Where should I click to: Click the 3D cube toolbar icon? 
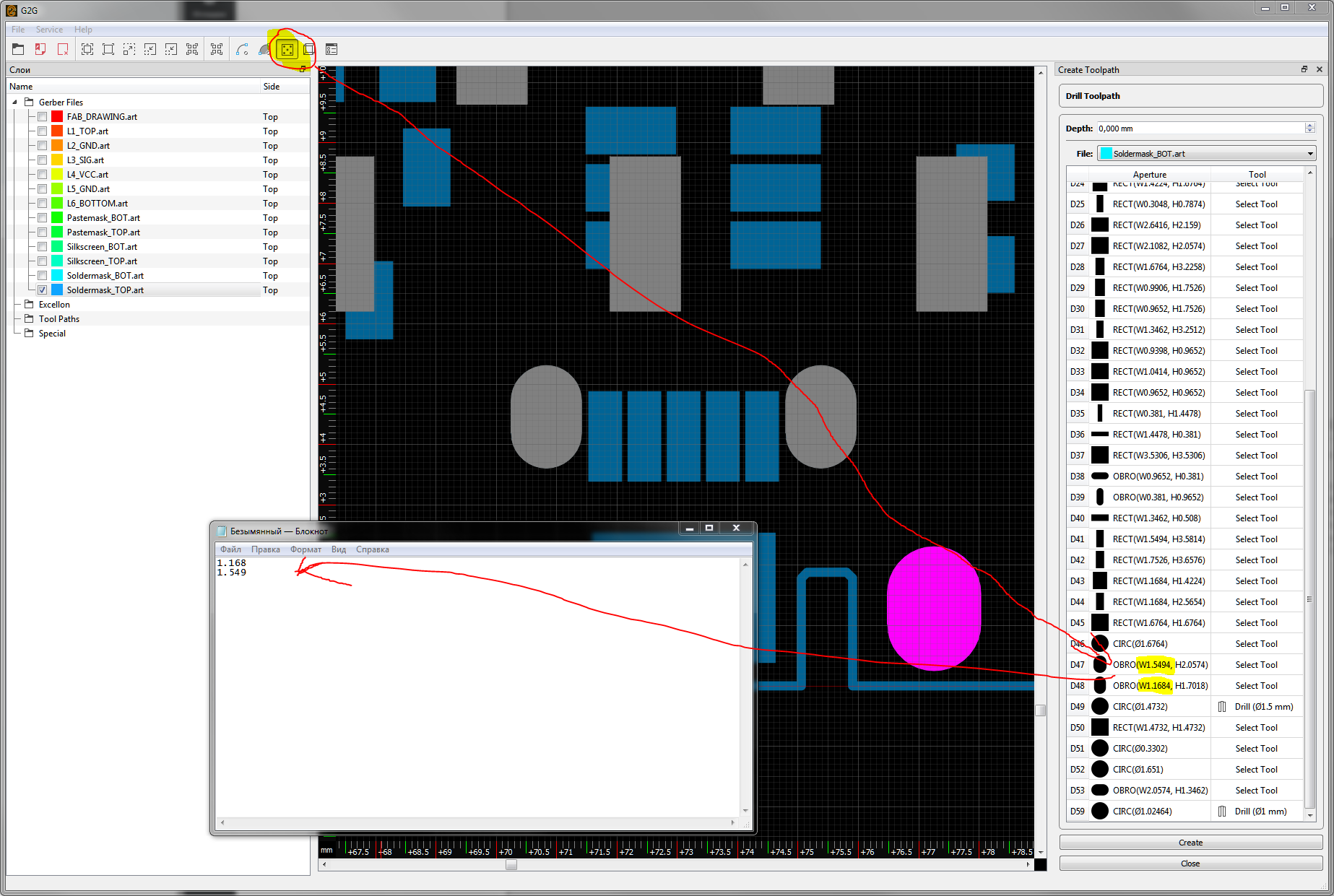point(309,49)
